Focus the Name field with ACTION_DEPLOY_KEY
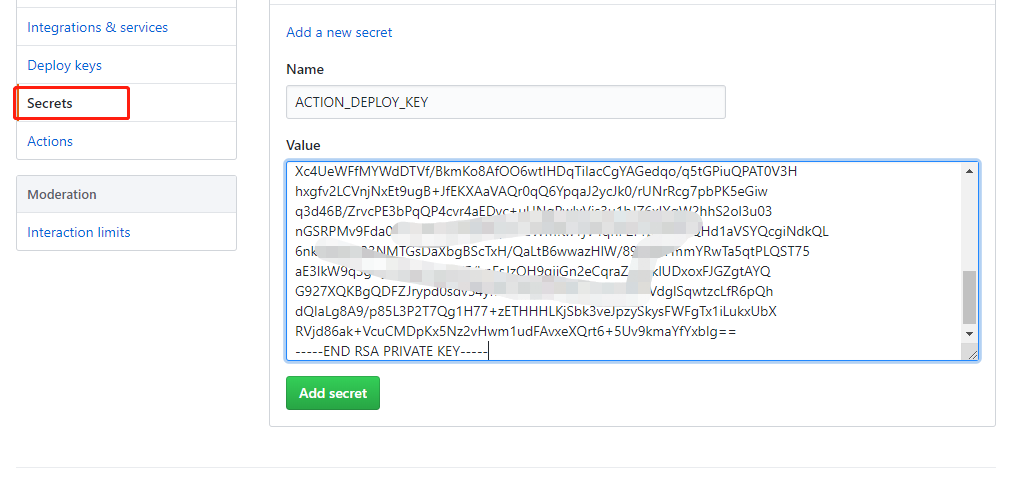The width and height of the screenshot is (1024, 498). 505,102
